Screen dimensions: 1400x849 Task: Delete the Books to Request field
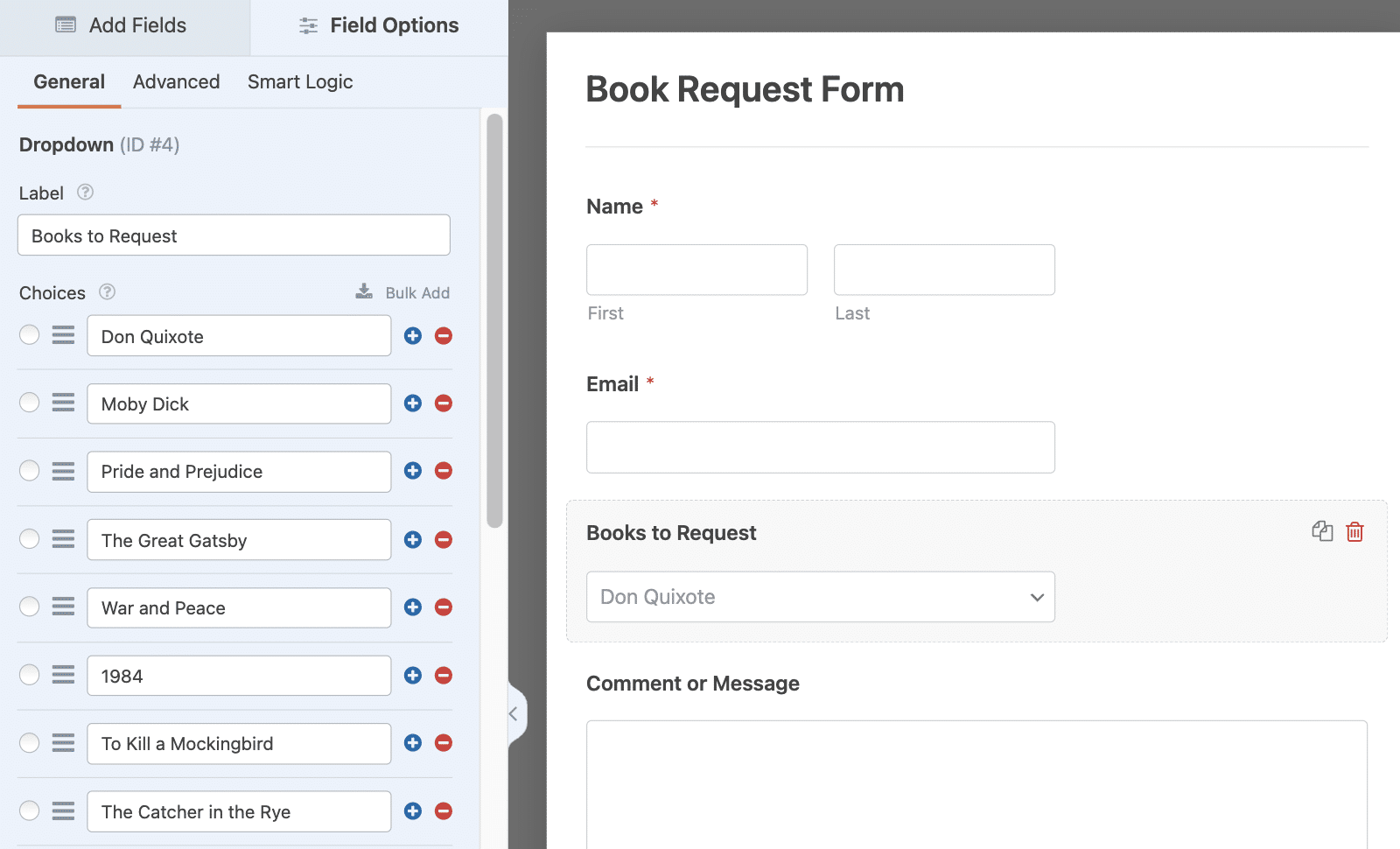[1354, 531]
